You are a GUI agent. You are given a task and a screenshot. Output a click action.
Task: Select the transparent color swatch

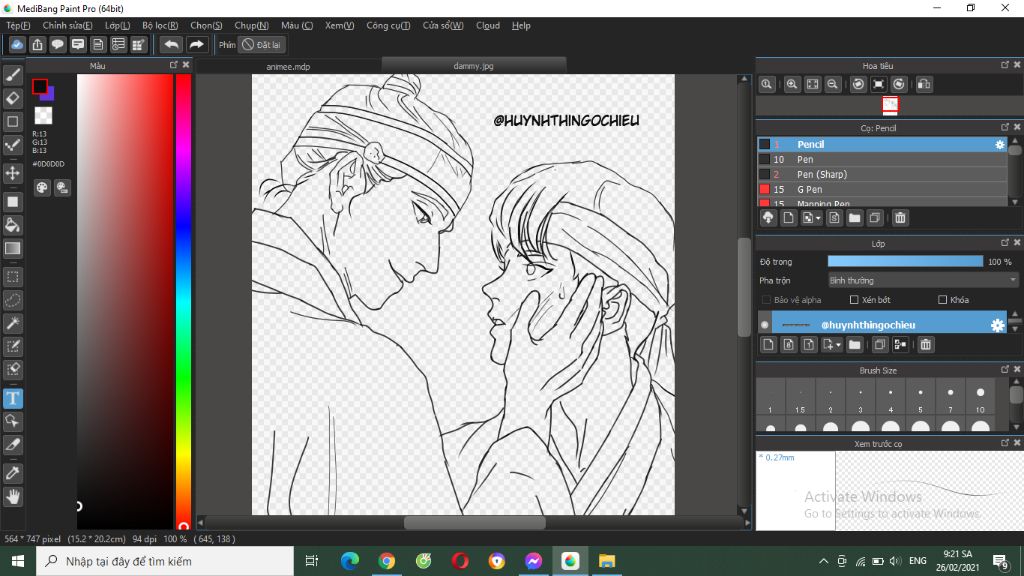pyautogui.click(x=43, y=116)
